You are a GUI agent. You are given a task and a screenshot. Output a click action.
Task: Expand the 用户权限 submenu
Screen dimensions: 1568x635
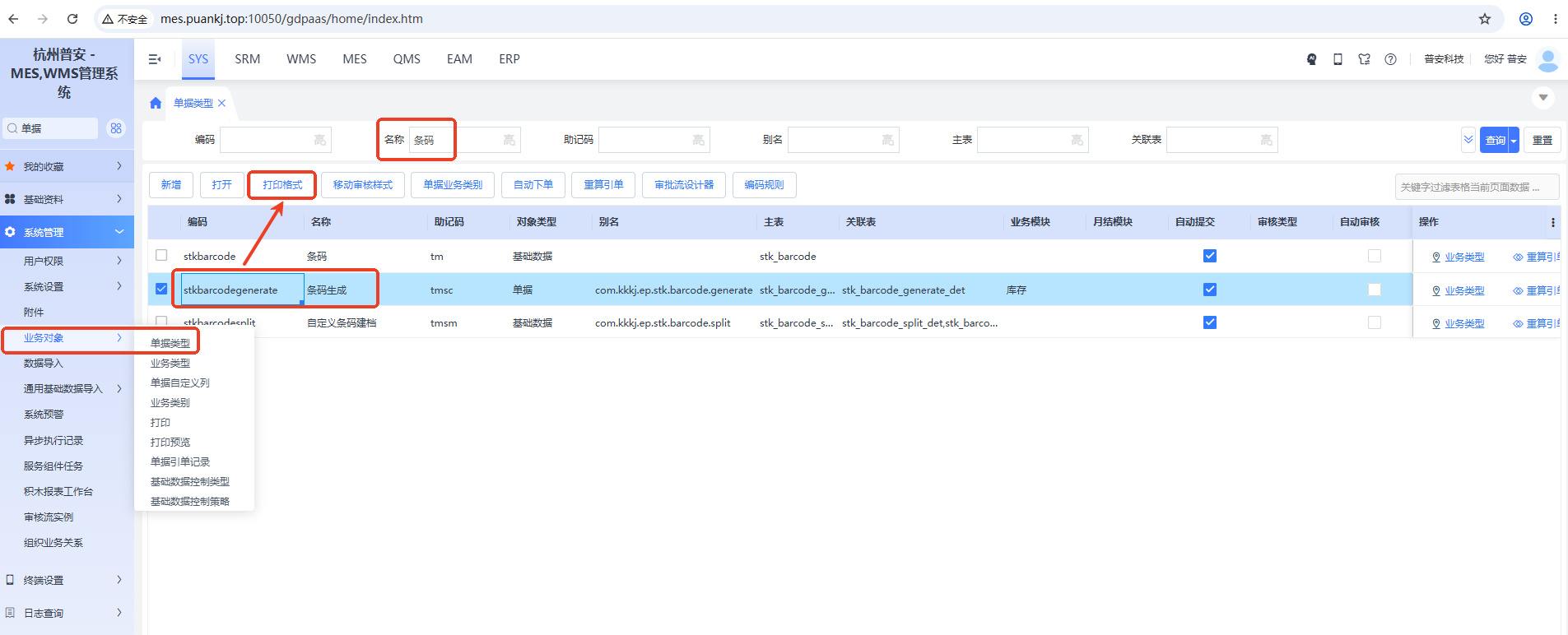click(x=67, y=261)
